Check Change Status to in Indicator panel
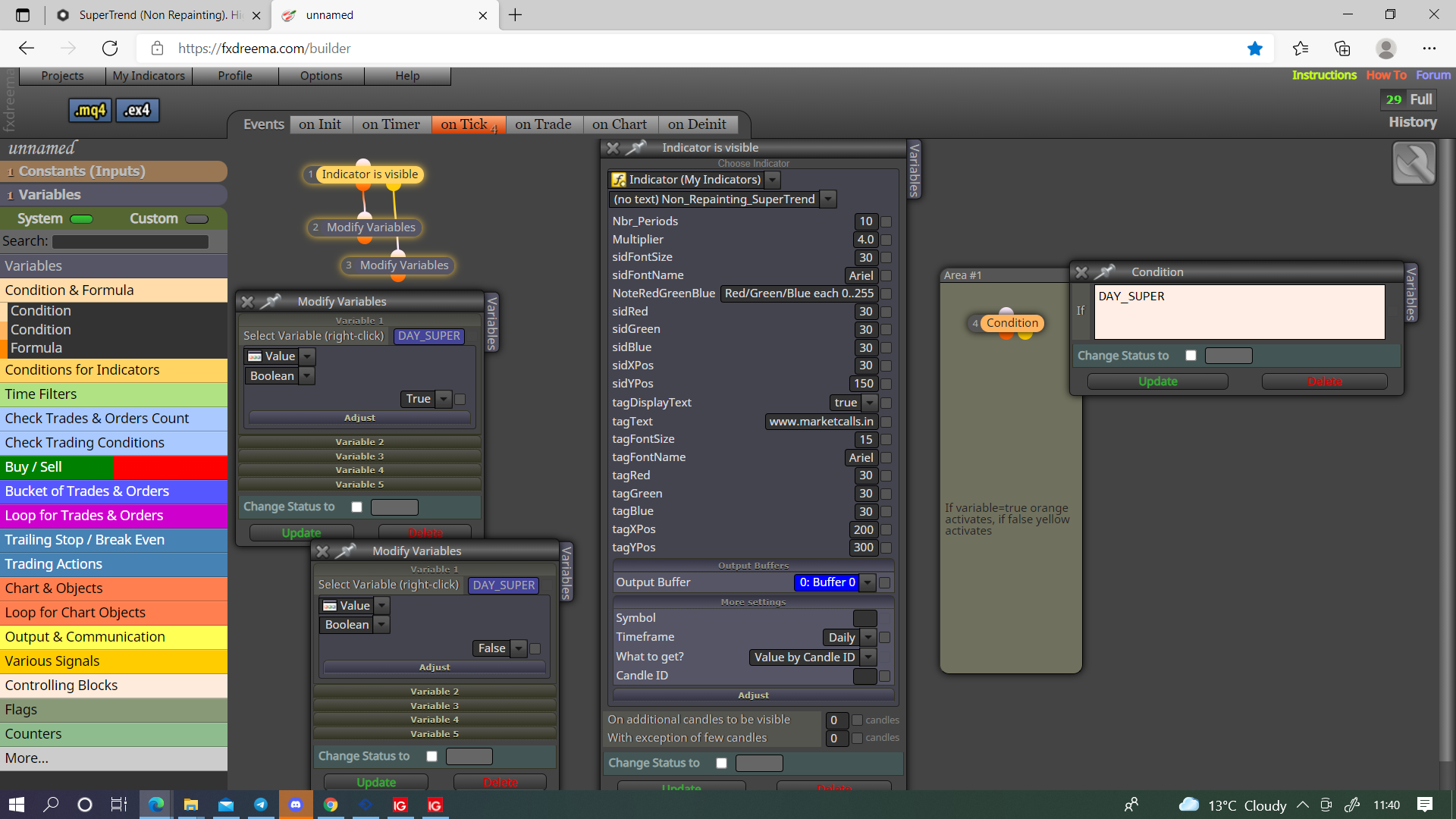 click(x=721, y=763)
